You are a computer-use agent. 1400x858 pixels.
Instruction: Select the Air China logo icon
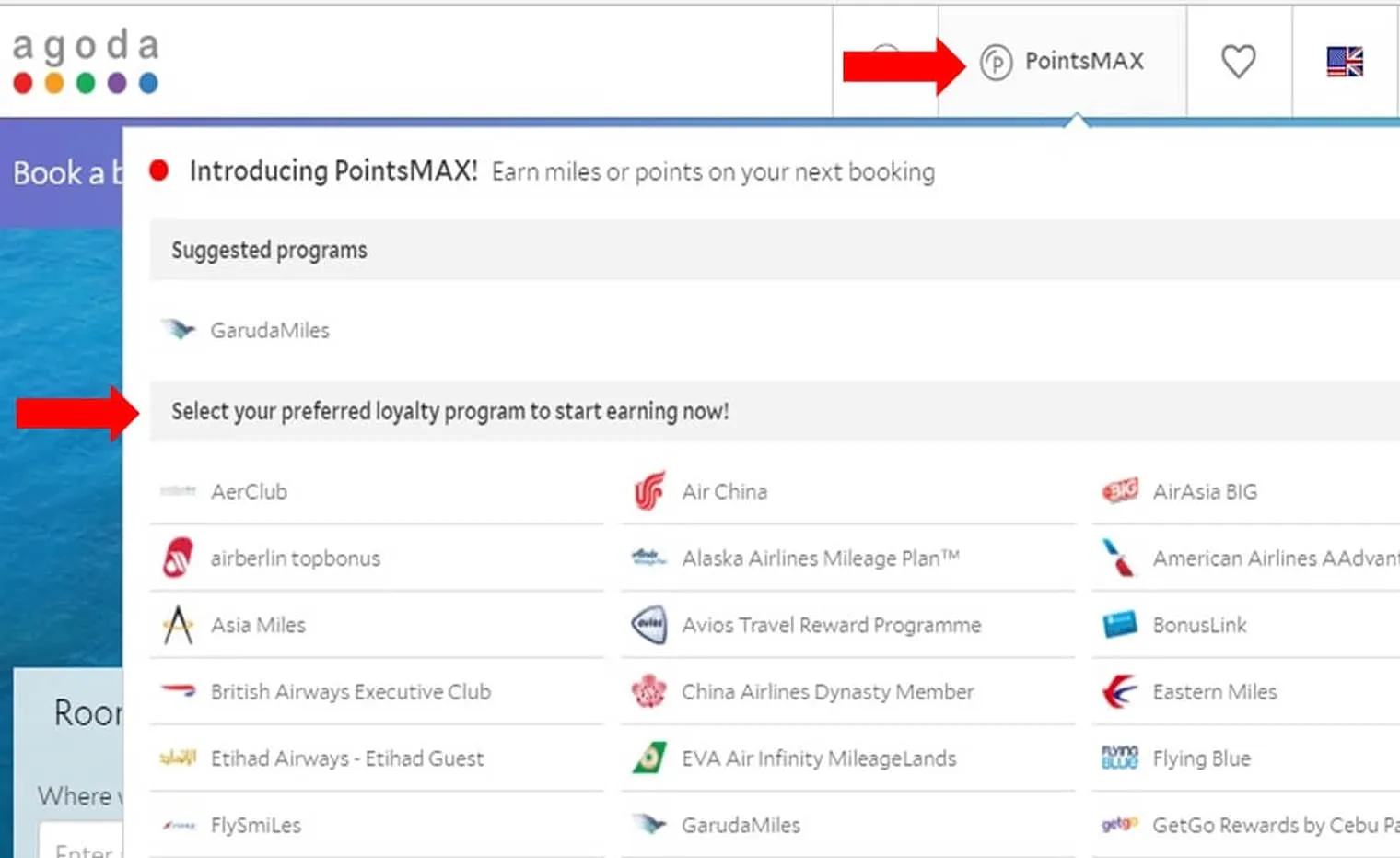click(x=649, y=491)
